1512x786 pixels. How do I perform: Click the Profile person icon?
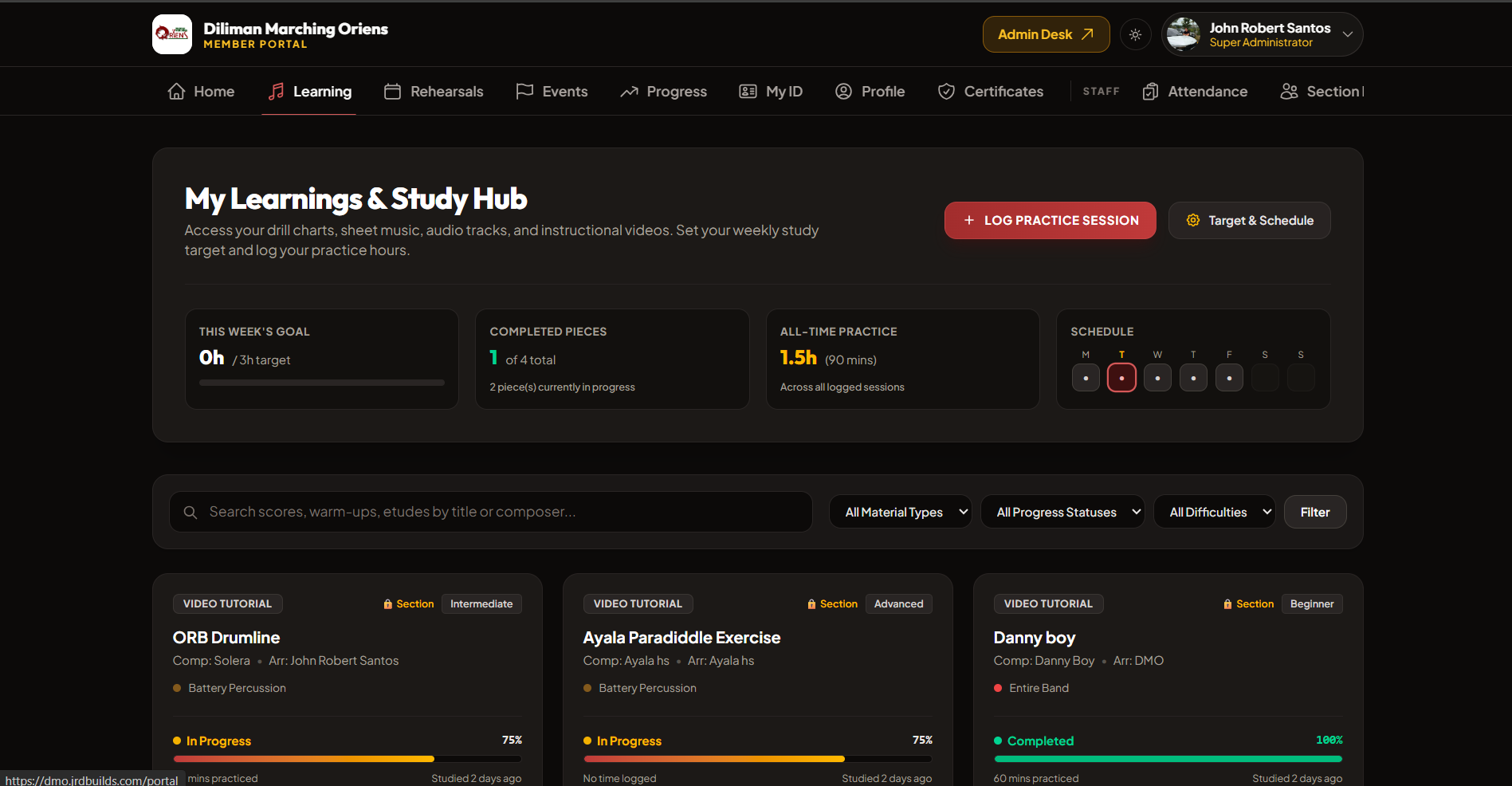tap(843, 91)
